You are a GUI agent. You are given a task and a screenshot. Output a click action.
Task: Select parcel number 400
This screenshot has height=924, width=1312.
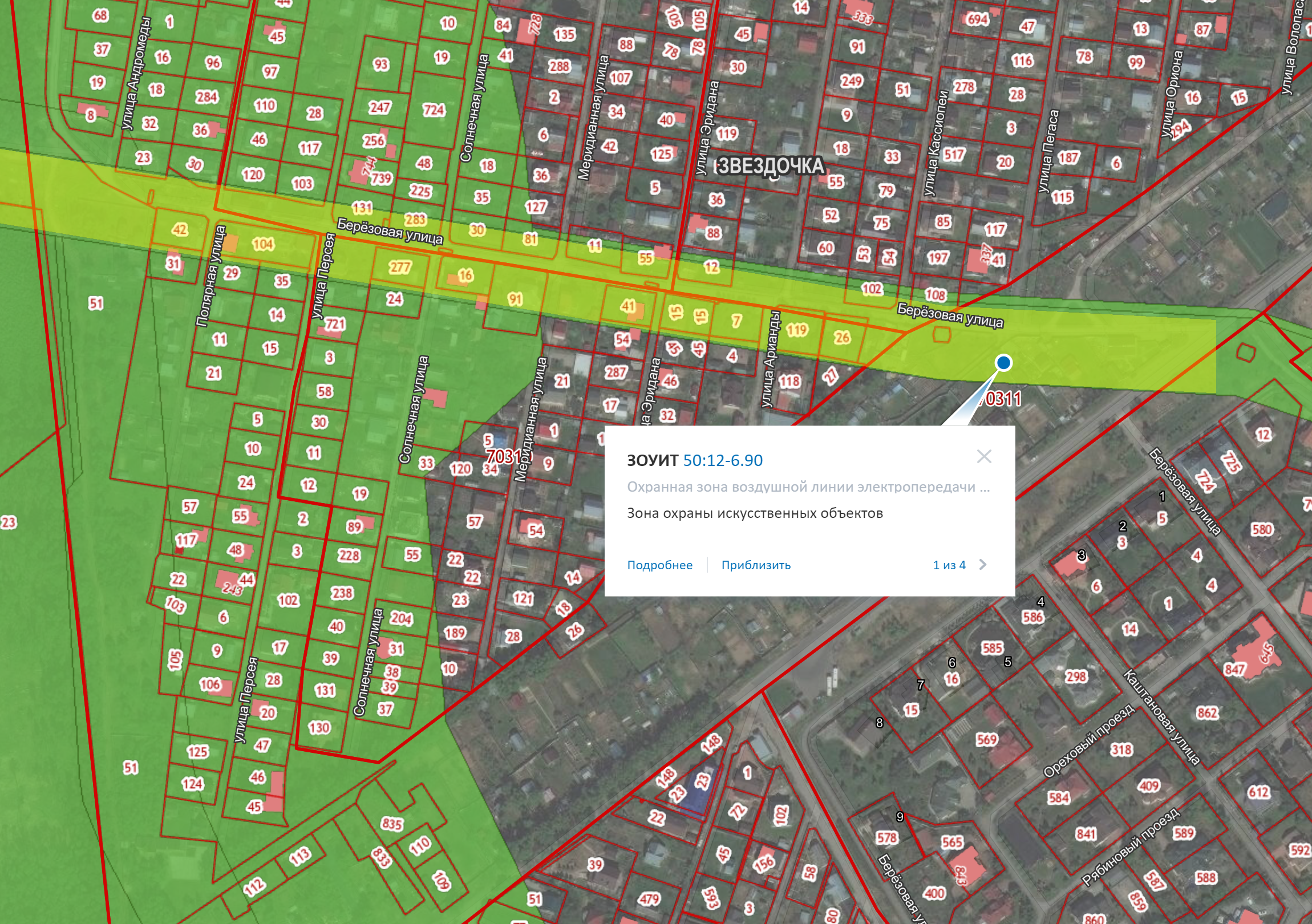pyautogui.click(x=934, y=893)
